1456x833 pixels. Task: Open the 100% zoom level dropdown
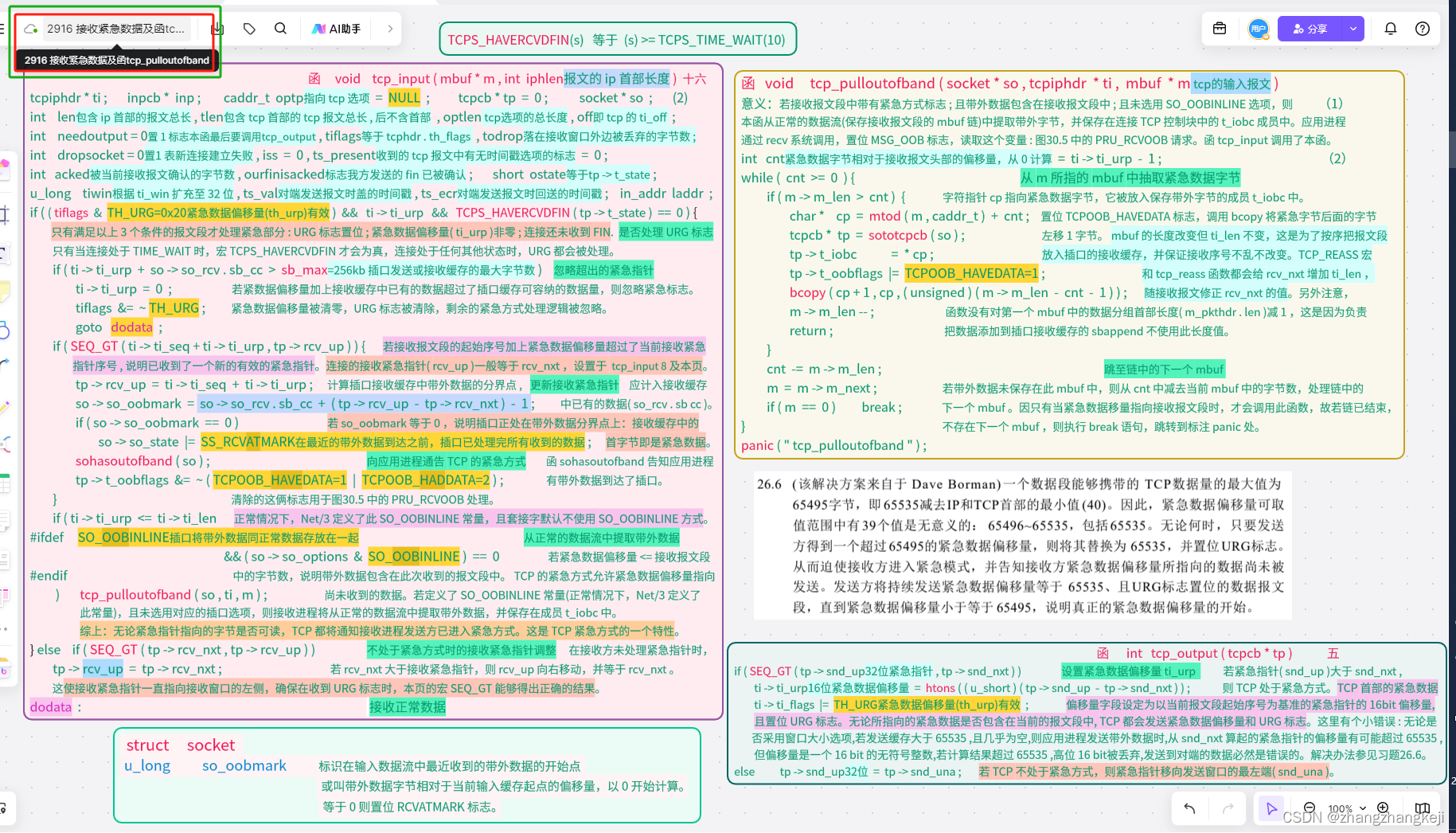pos(1346,808)
